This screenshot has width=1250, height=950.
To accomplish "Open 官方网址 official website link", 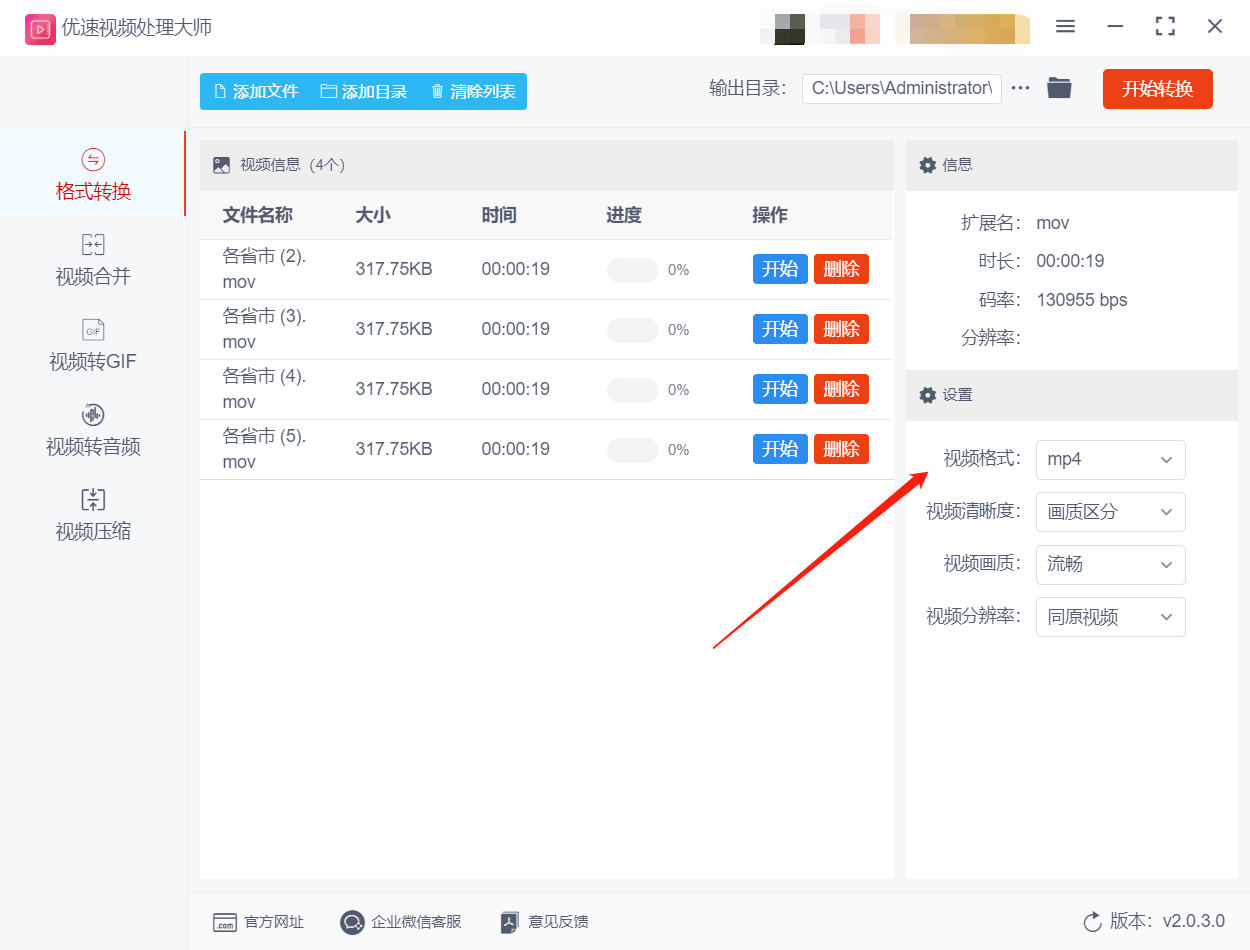I will point(258,922).
